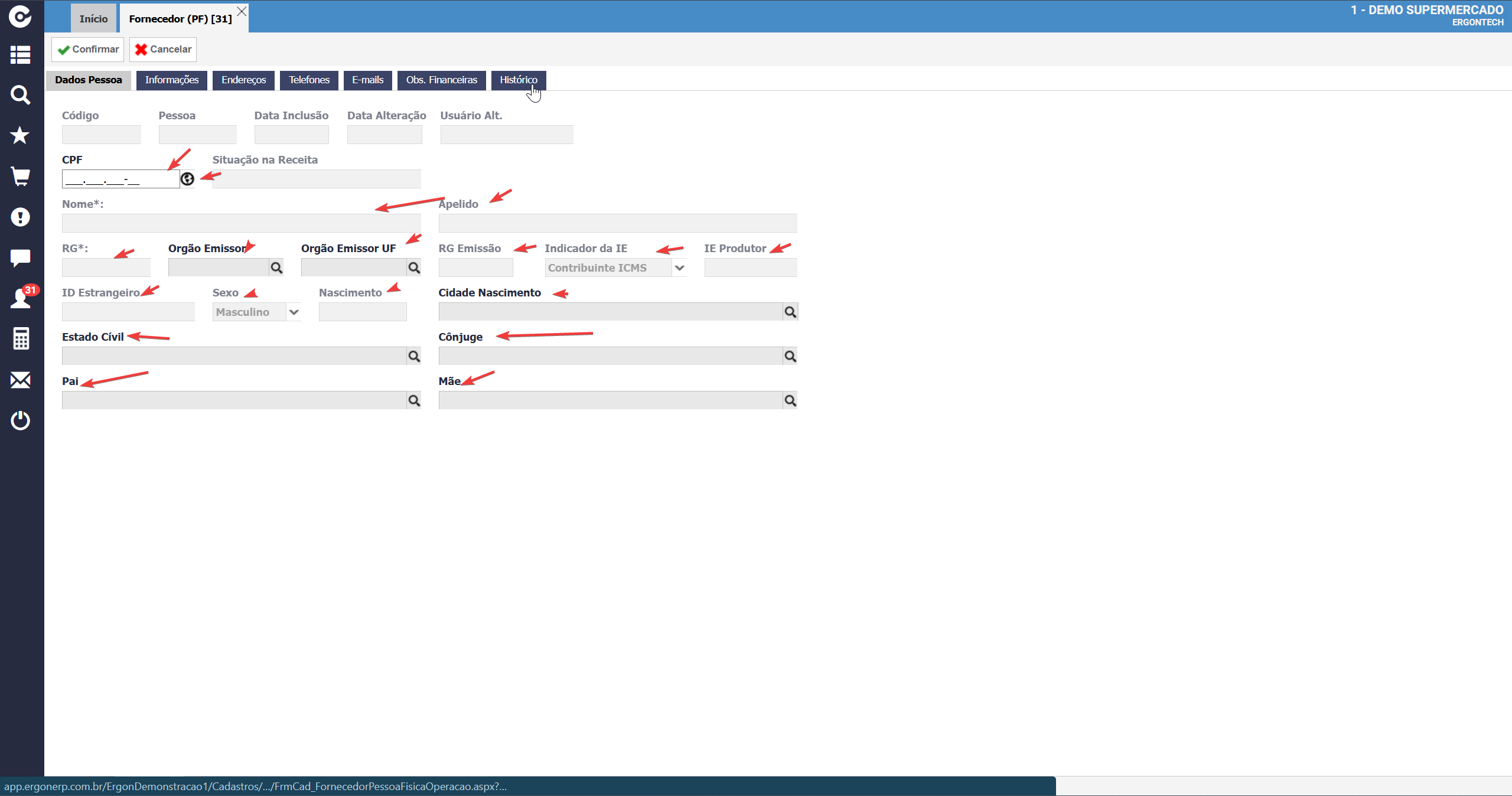Click the '1 - DEMO SUPERMERCADO' header text
Image resolution: width=1512 pixels, height=796 pixels.
point(1427,10)
